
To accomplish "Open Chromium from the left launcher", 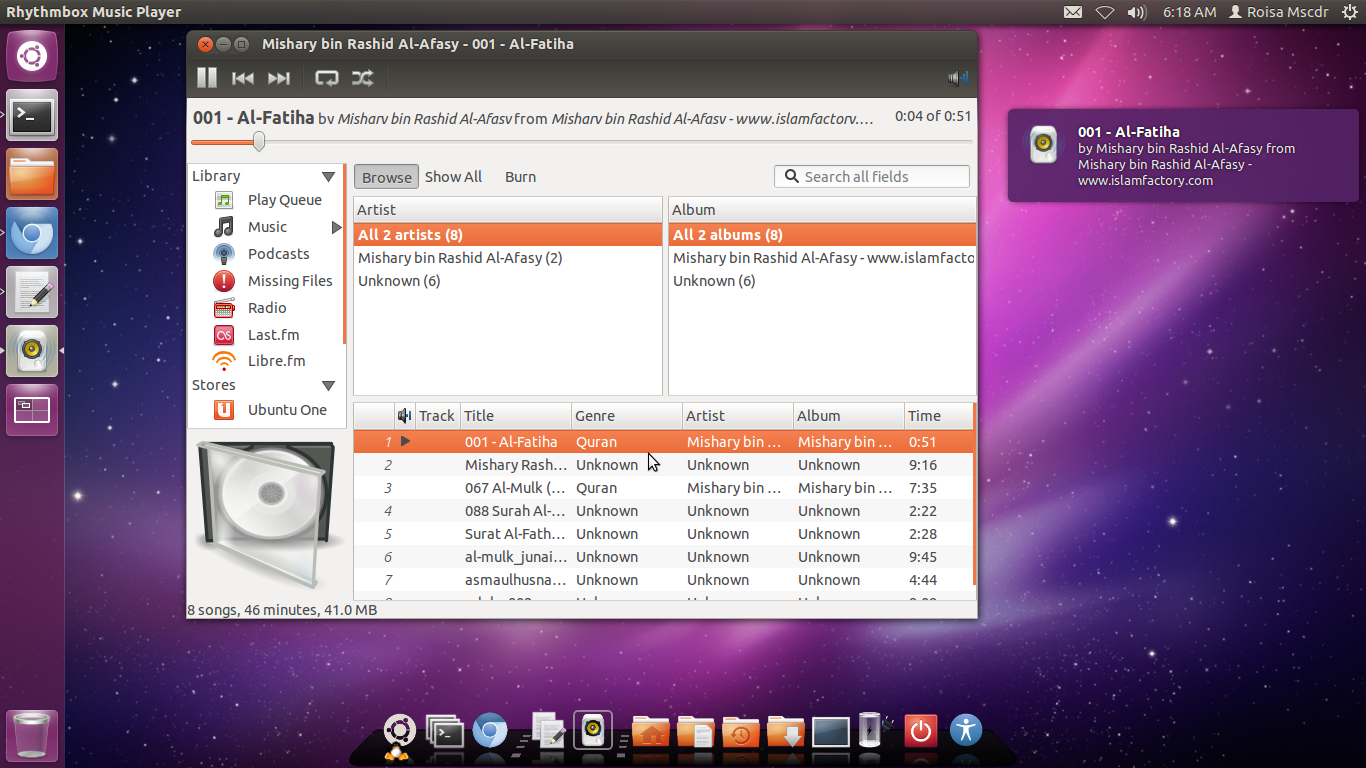I will (32, 233).
